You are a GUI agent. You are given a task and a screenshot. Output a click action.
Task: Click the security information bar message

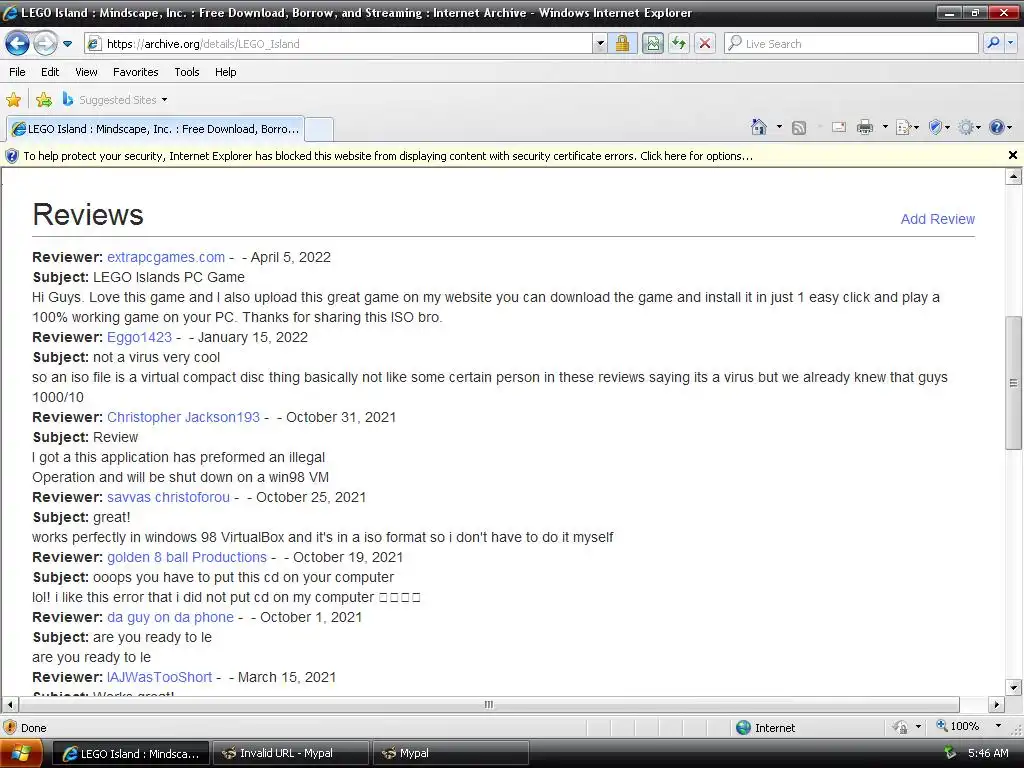point(388,156)
